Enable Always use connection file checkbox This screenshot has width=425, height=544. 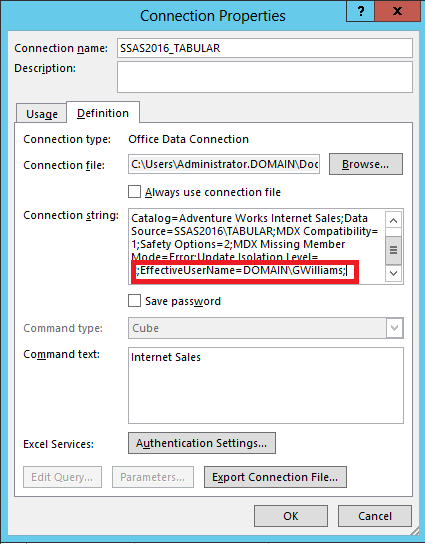(134, 192)
